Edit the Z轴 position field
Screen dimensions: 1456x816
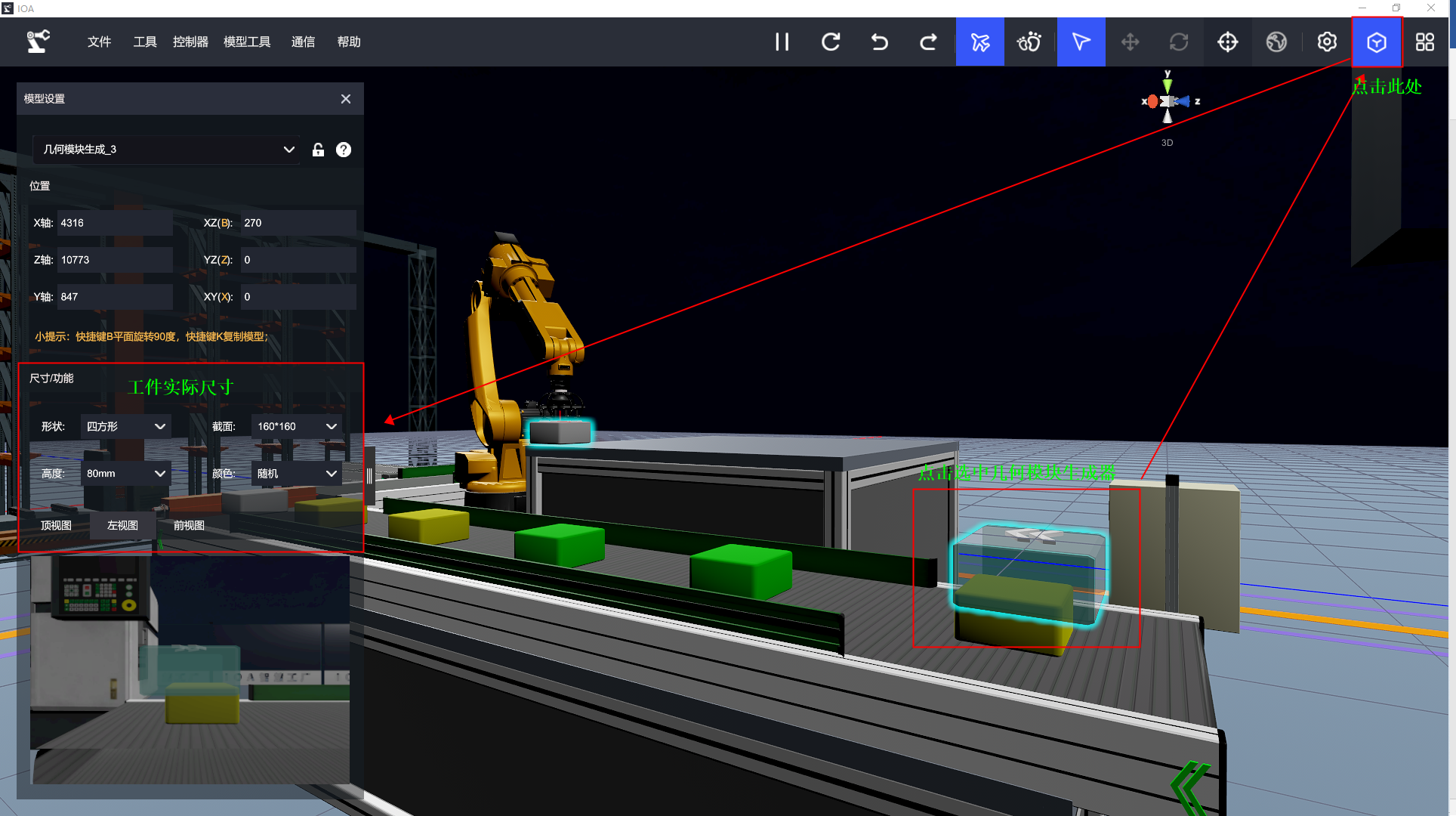click(x=115, y=260)
